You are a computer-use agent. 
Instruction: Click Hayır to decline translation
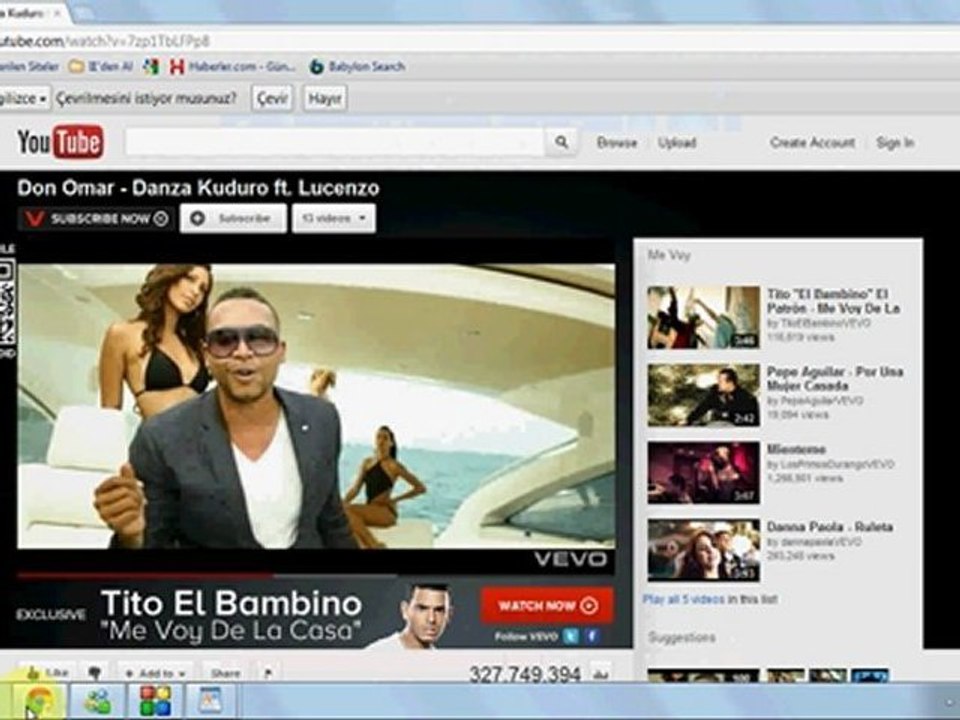pyautogui.click(x=324, y=99)
